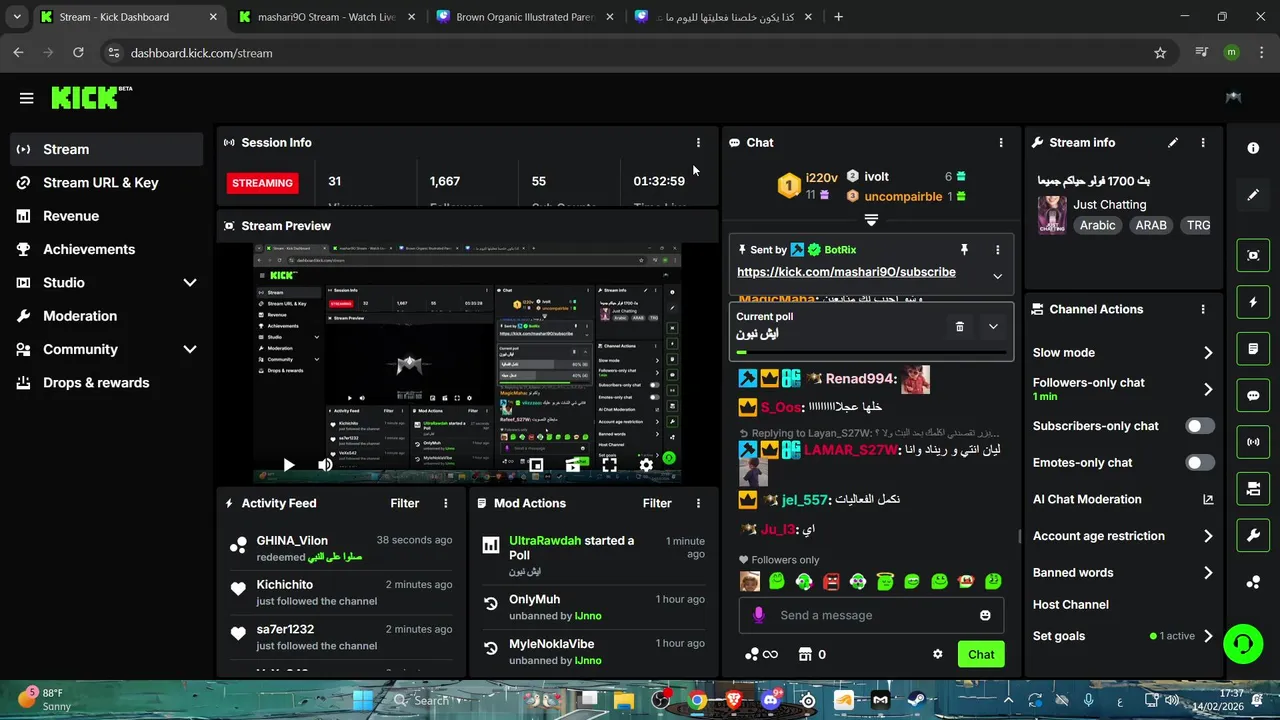The height and width of the screenshot is (720, 1280).
Task: Open Account age restriction settings
Action: point(1123,536)
